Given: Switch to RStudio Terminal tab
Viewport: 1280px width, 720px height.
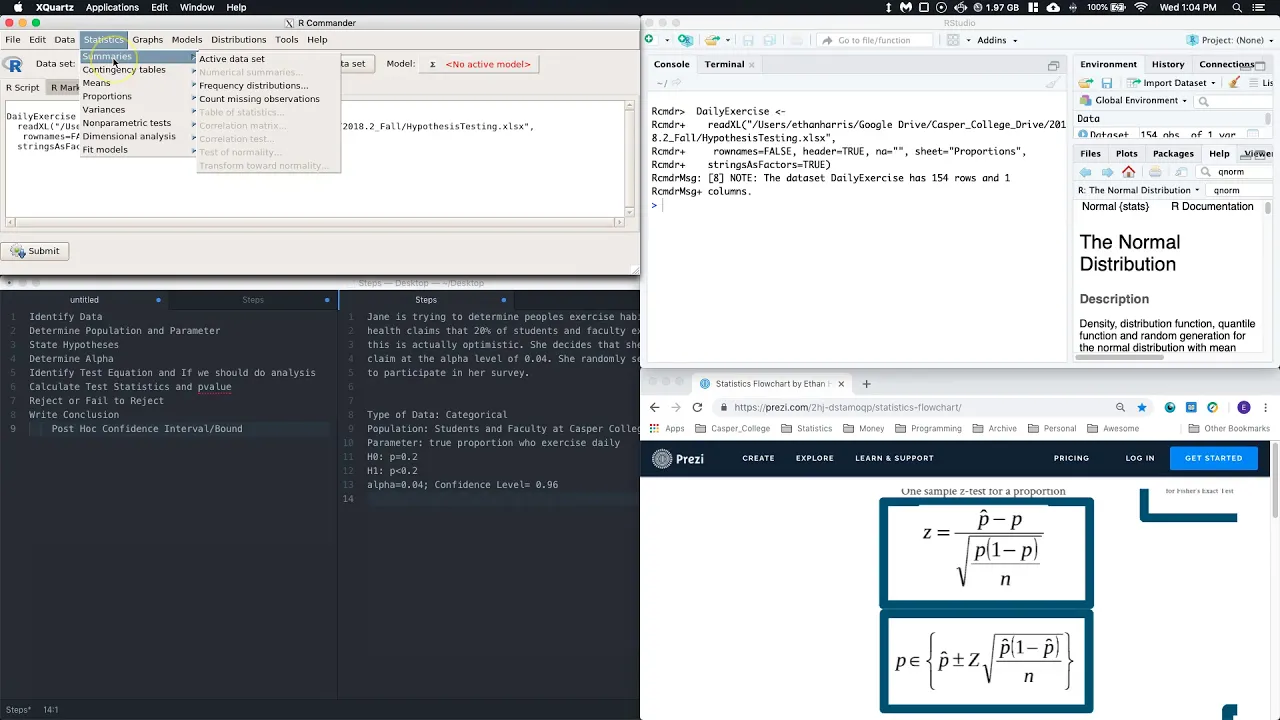Looking at the screenshot, I should pyautogui.click(x=730, y=64).
